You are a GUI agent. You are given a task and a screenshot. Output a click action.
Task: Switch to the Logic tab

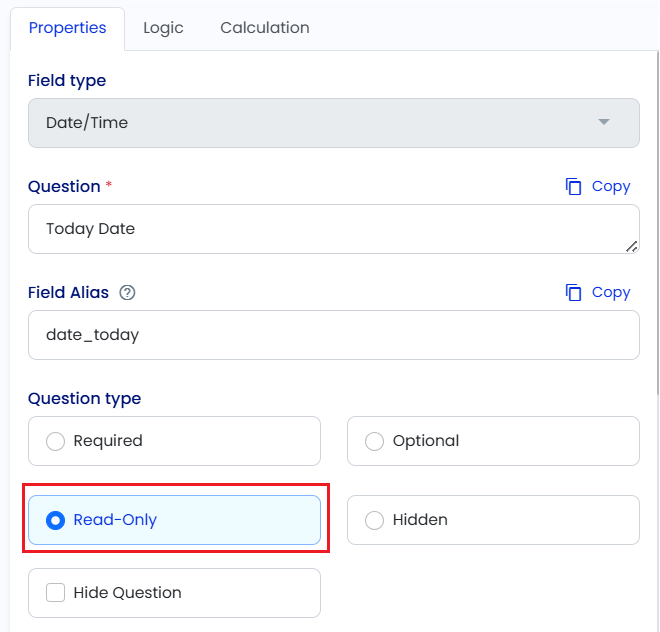pos(163,28)
